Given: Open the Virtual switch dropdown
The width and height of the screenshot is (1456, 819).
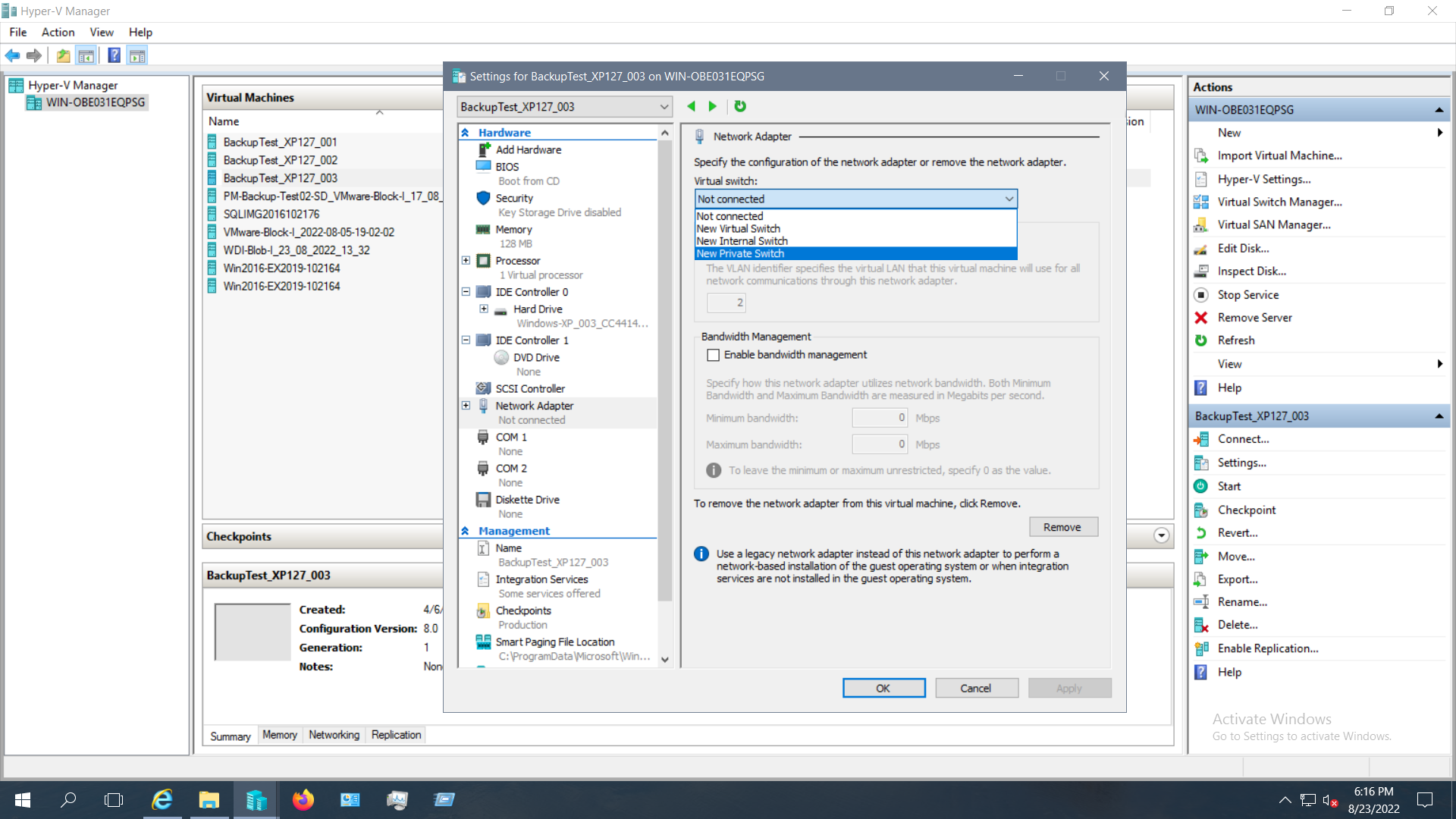Looking at the screenshot, I should coord(855,199).
